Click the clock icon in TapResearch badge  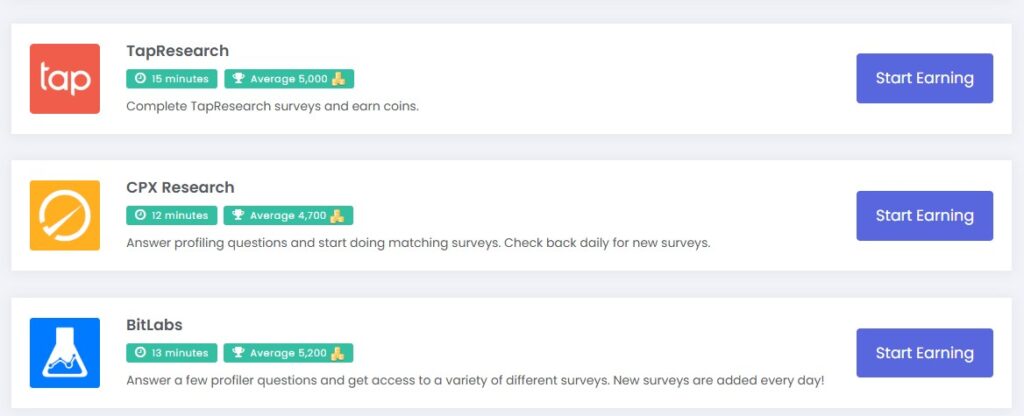click(139, 79)
